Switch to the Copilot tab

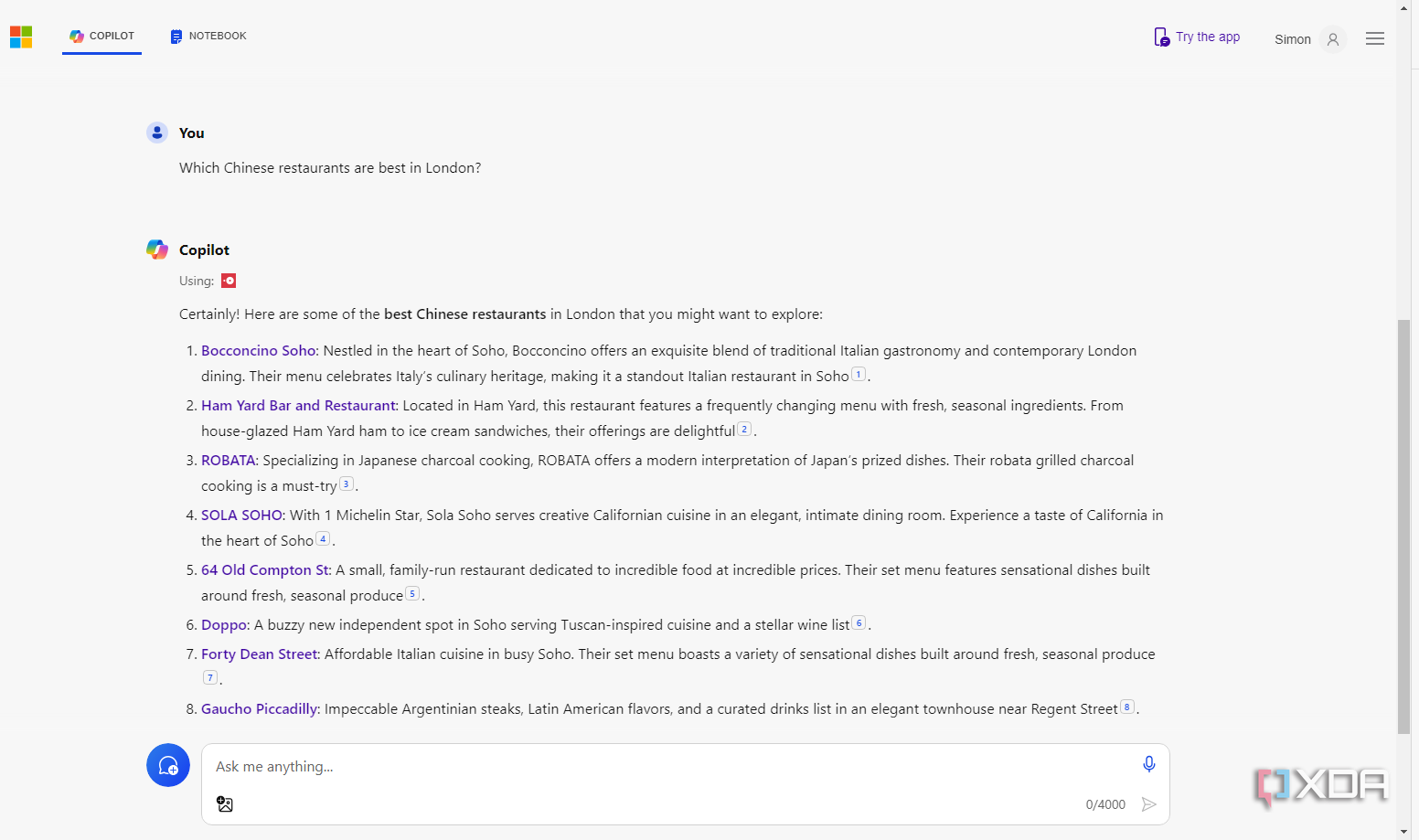101,37
